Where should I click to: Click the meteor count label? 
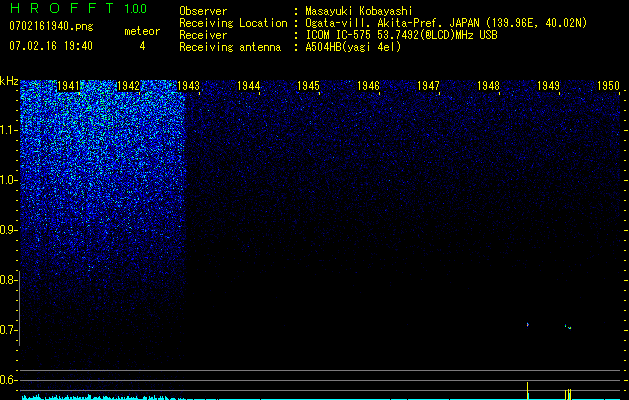pos(142,31)
